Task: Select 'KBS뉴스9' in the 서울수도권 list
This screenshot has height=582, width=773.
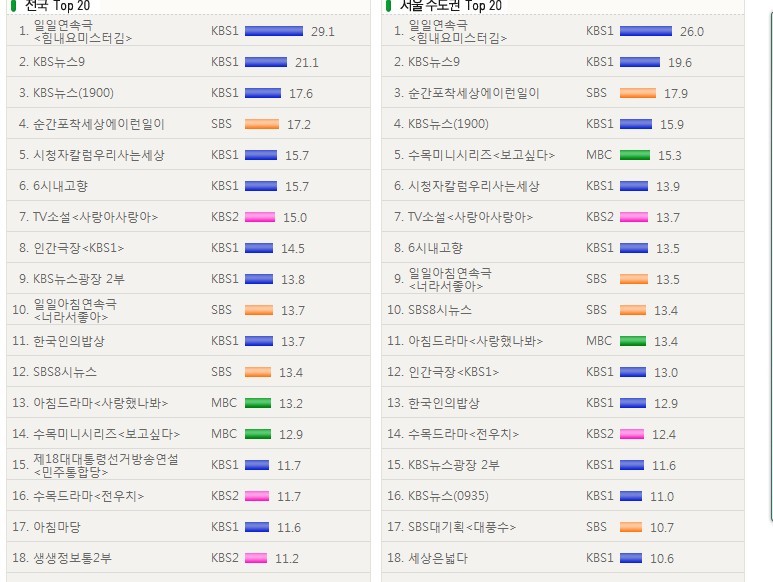Action: click(x=434, y=62)
